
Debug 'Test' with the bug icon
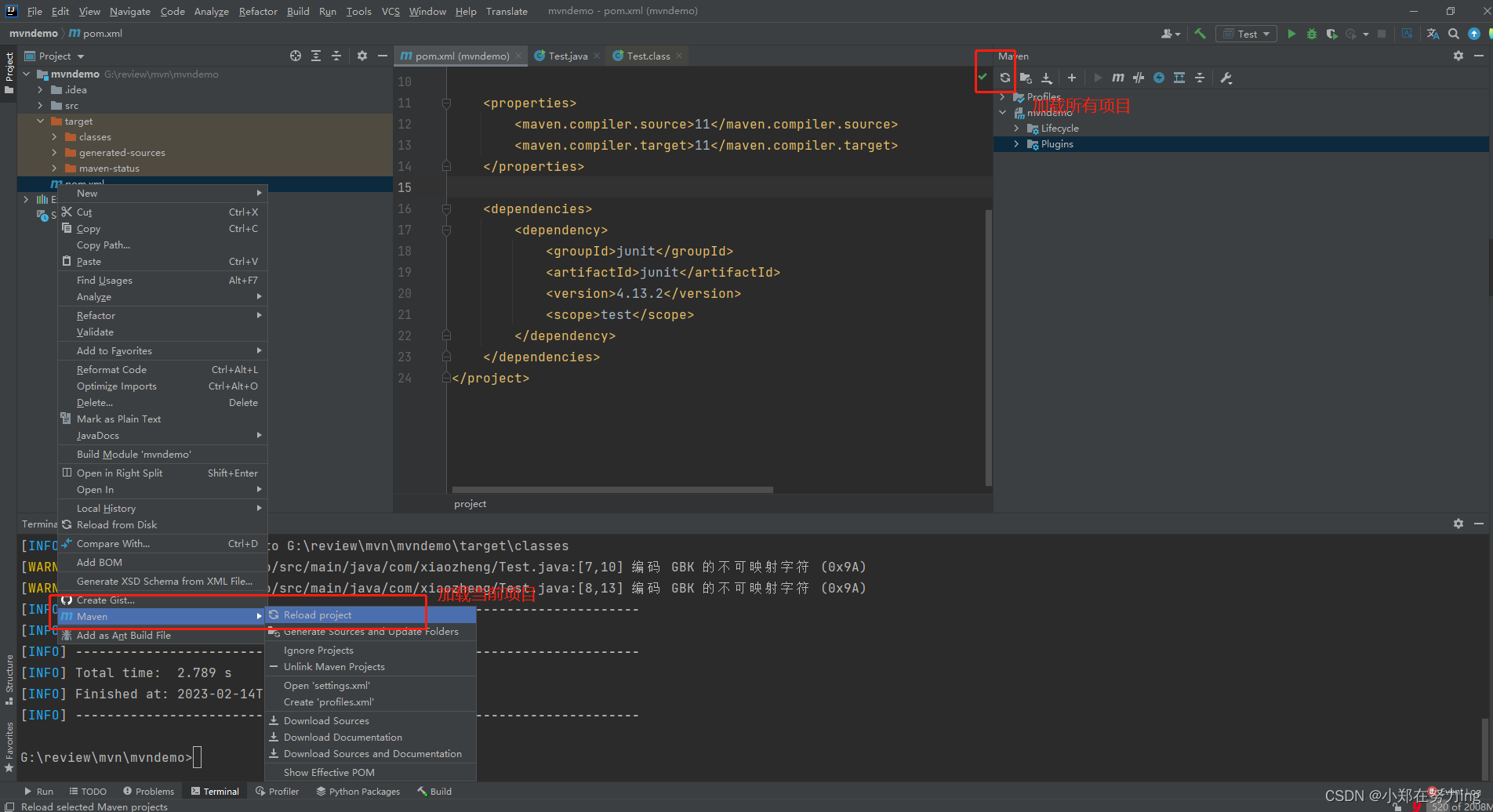pos(1311,34)
